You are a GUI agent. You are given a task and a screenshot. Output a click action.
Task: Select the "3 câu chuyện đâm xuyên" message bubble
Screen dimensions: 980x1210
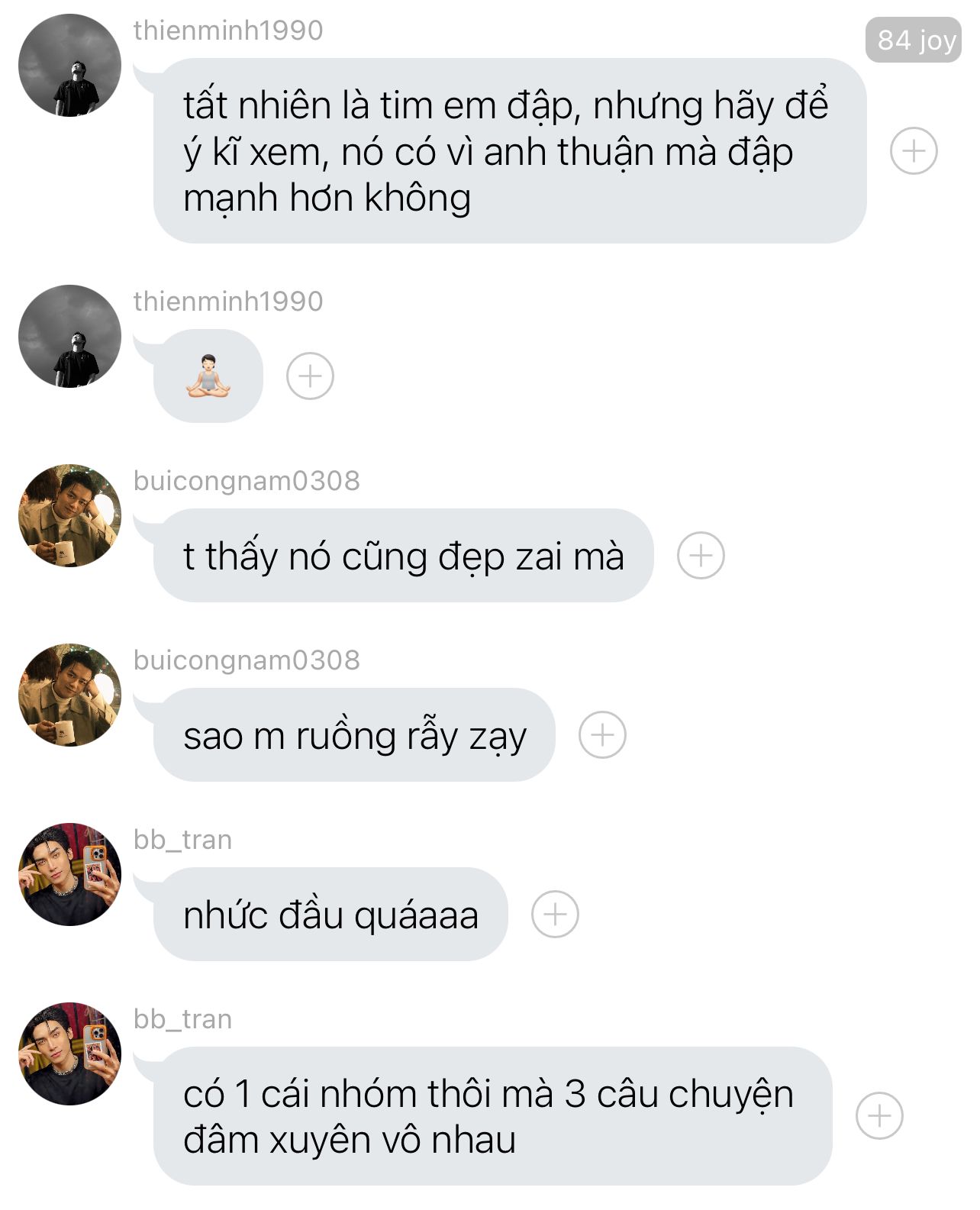coord(492,1116)
